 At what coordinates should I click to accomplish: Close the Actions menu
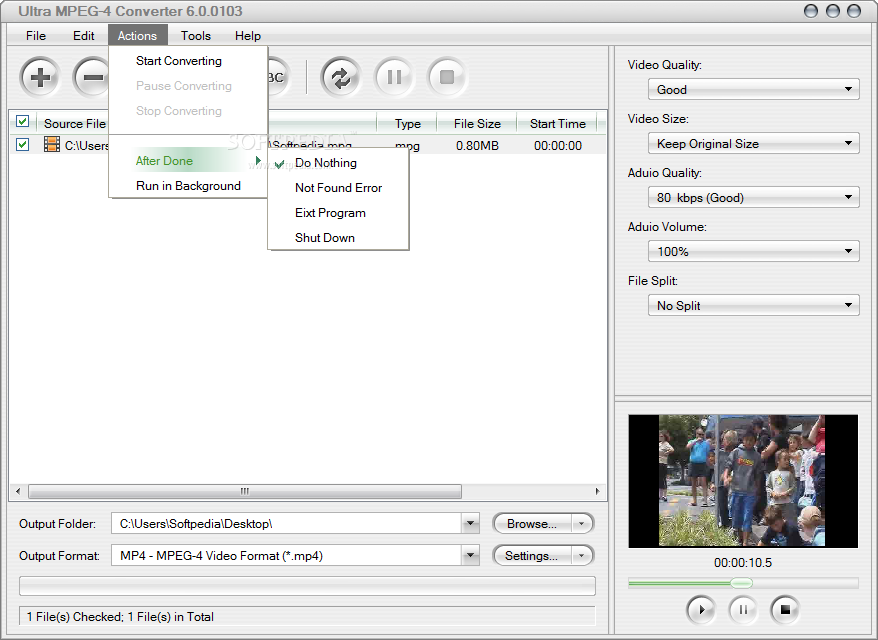coord(137,35)
